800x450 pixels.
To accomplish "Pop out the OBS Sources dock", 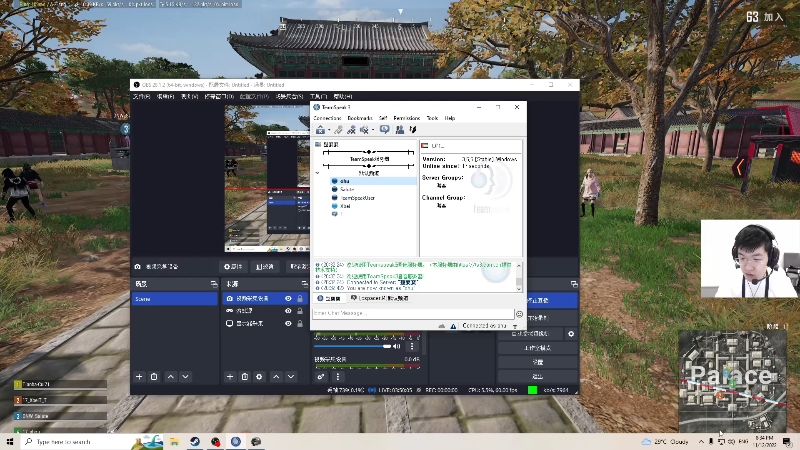I will 305,284.
